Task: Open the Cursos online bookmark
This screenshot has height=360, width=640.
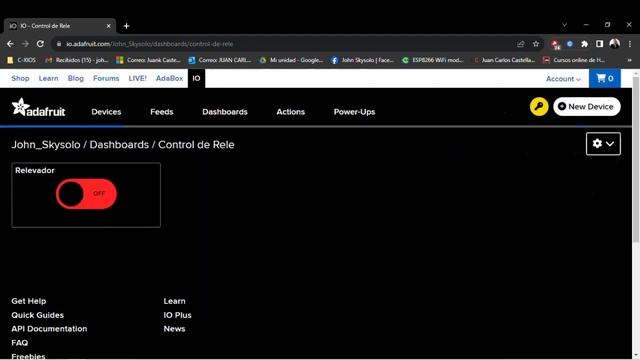Action: click(574, 60)
